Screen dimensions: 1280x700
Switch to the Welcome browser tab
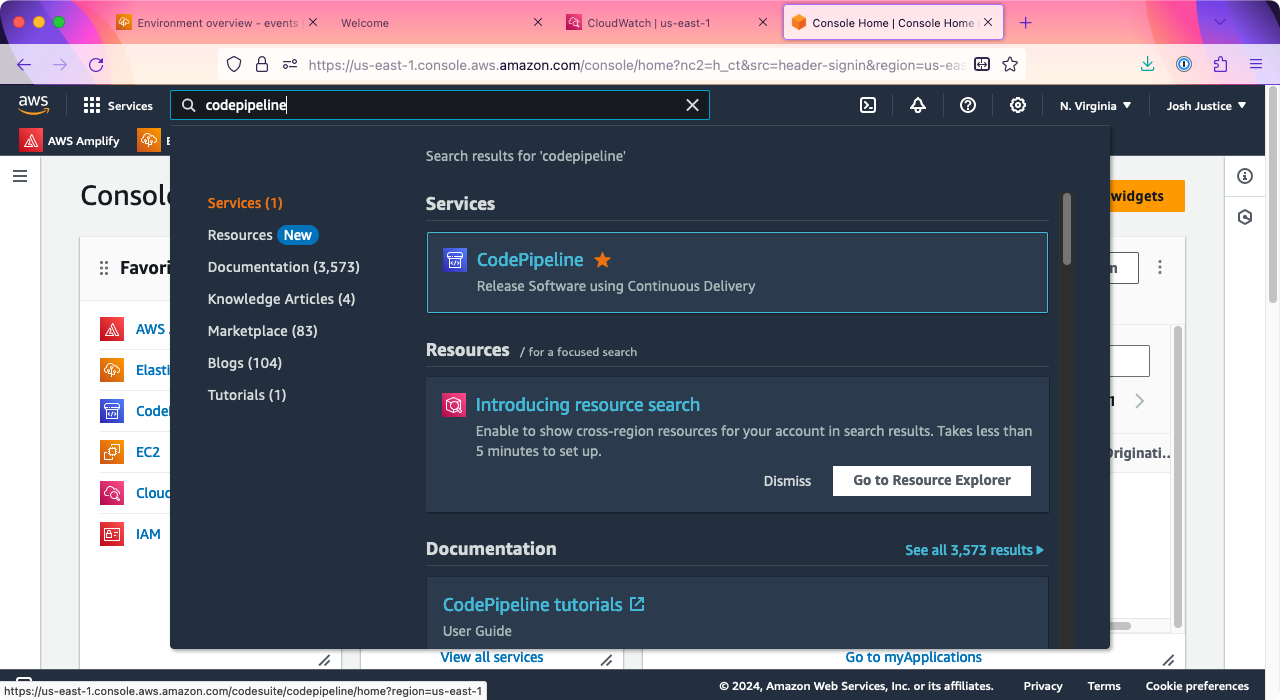point(440,22)
